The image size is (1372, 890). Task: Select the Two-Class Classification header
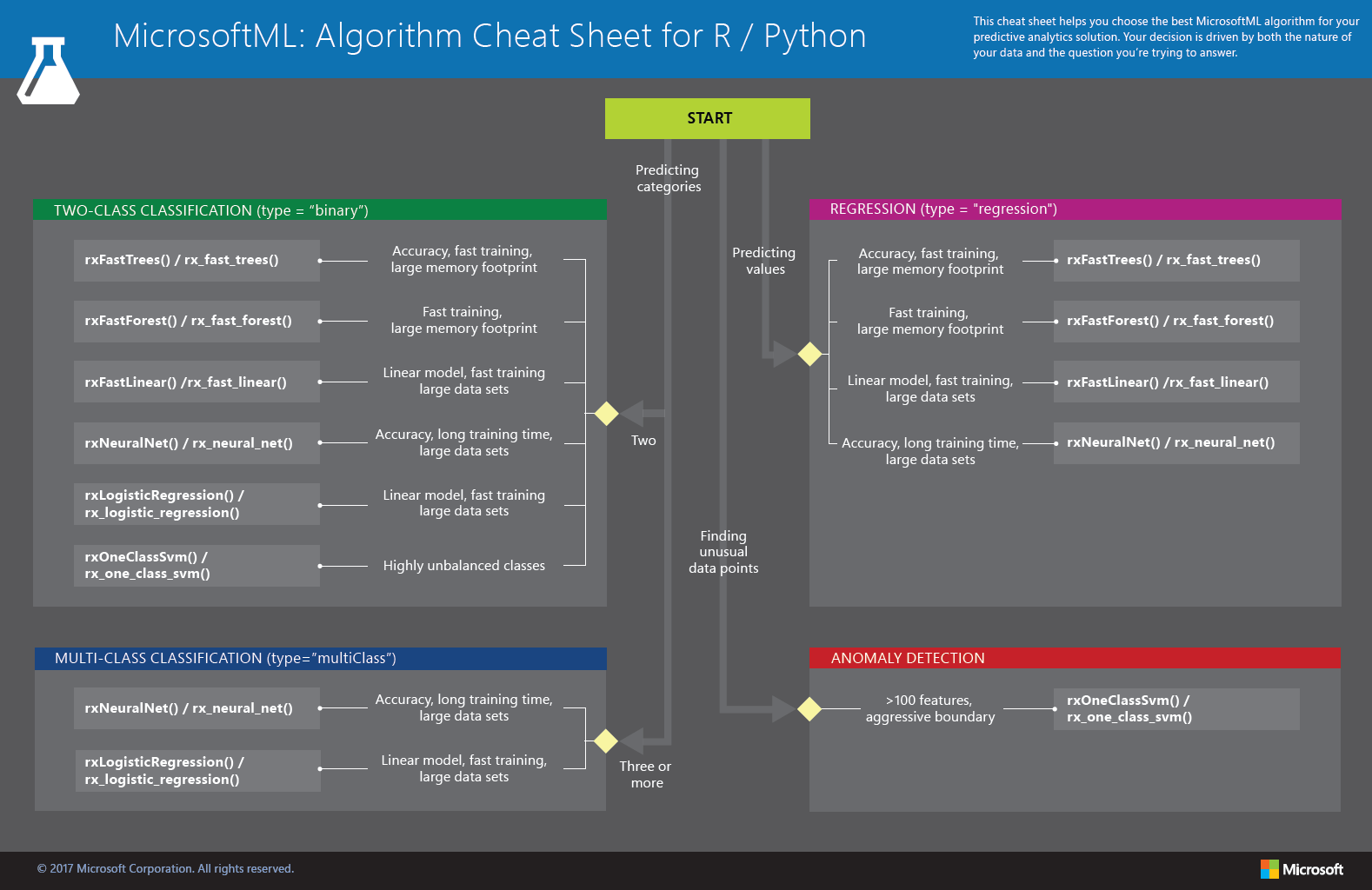point(320,210)
